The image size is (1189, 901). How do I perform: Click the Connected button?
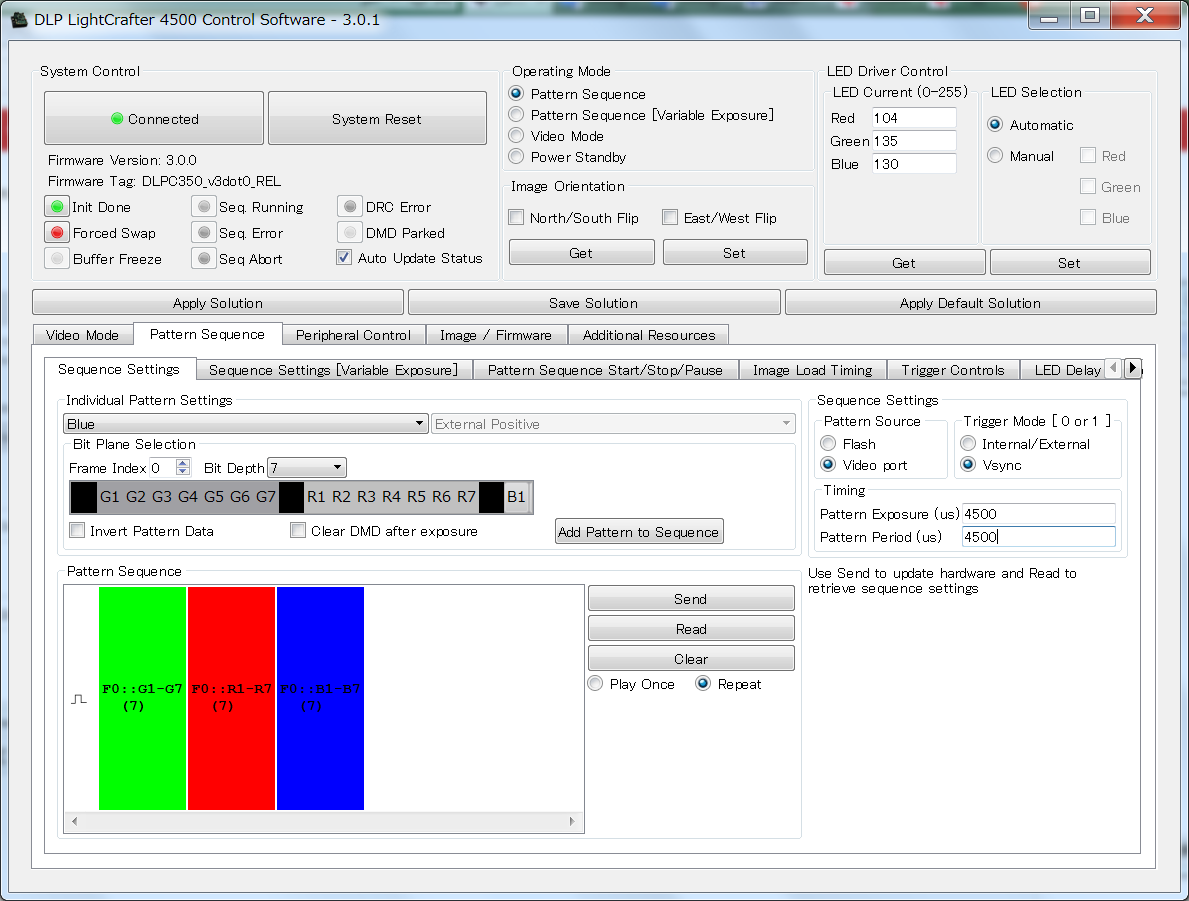(x=154, y=118)
